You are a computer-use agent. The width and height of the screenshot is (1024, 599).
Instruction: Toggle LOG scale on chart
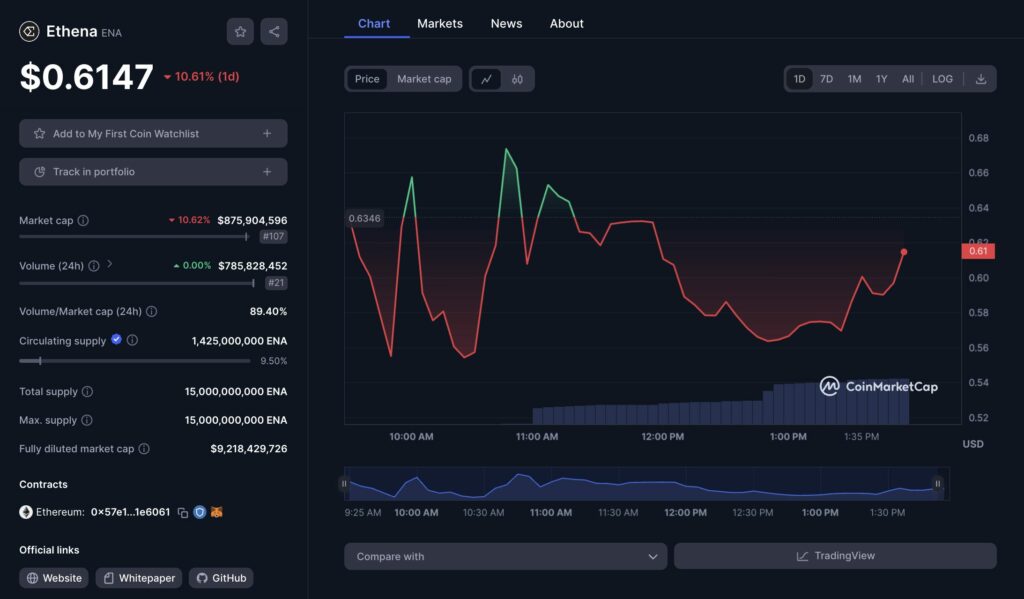pyautogui.click(x=942, y=79)
